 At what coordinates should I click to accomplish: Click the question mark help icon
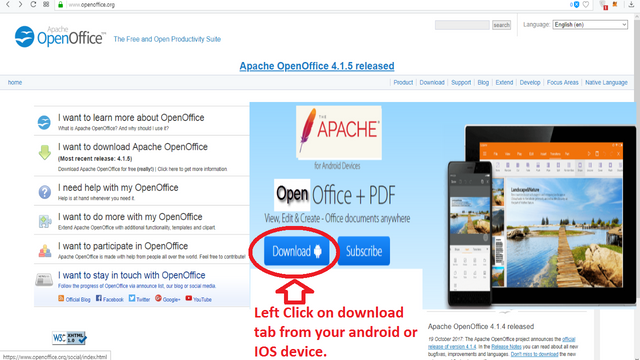coord(44,192)
